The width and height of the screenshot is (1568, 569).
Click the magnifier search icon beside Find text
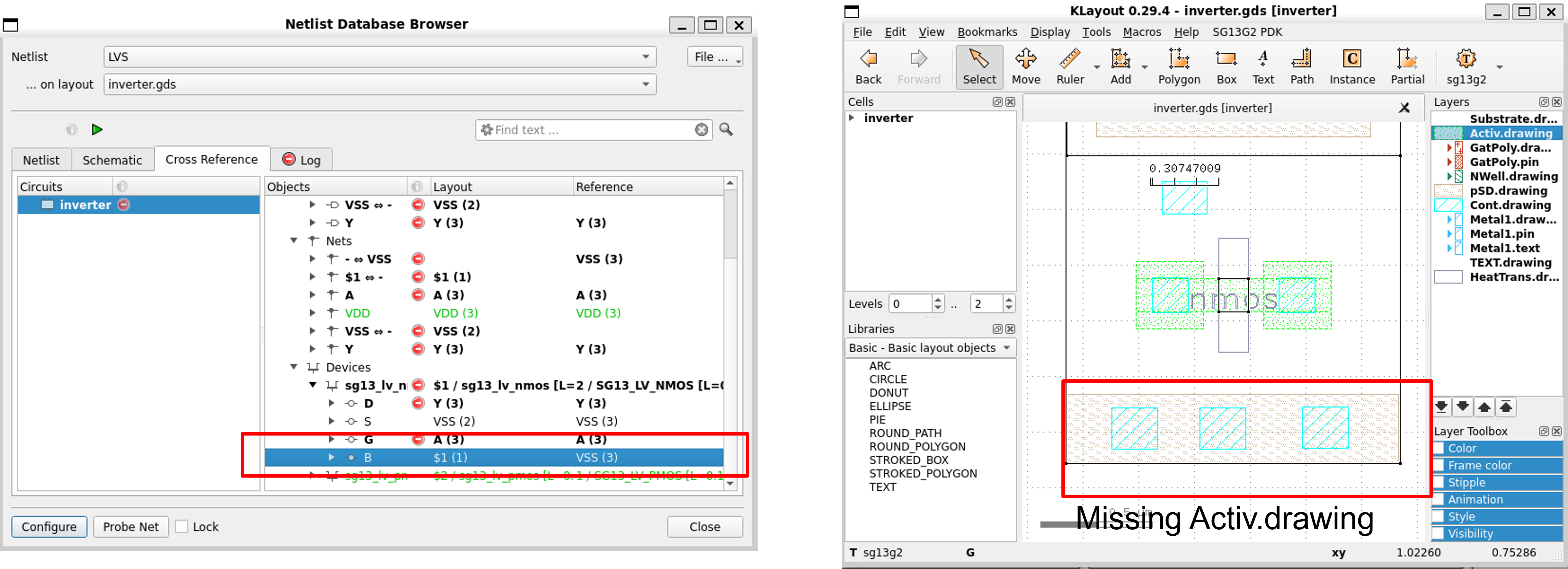click(x=726, y=130)
